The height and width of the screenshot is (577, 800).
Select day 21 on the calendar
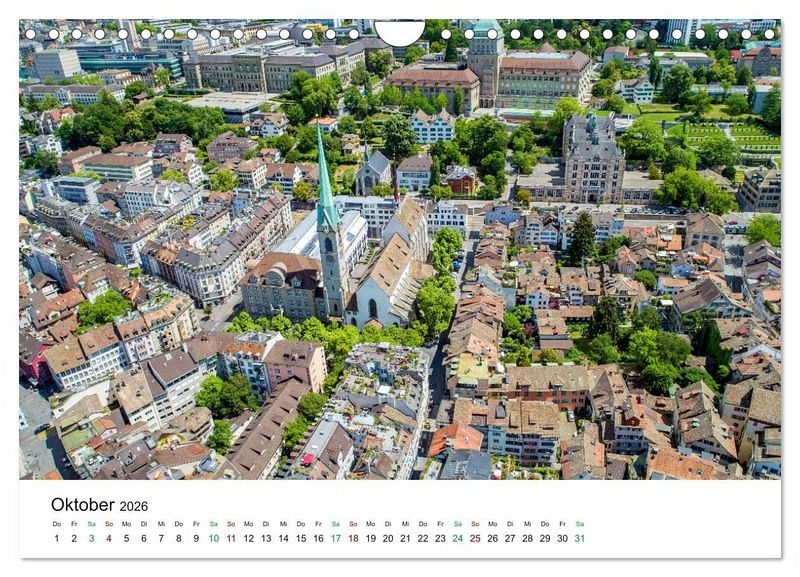tap(405, 538)
